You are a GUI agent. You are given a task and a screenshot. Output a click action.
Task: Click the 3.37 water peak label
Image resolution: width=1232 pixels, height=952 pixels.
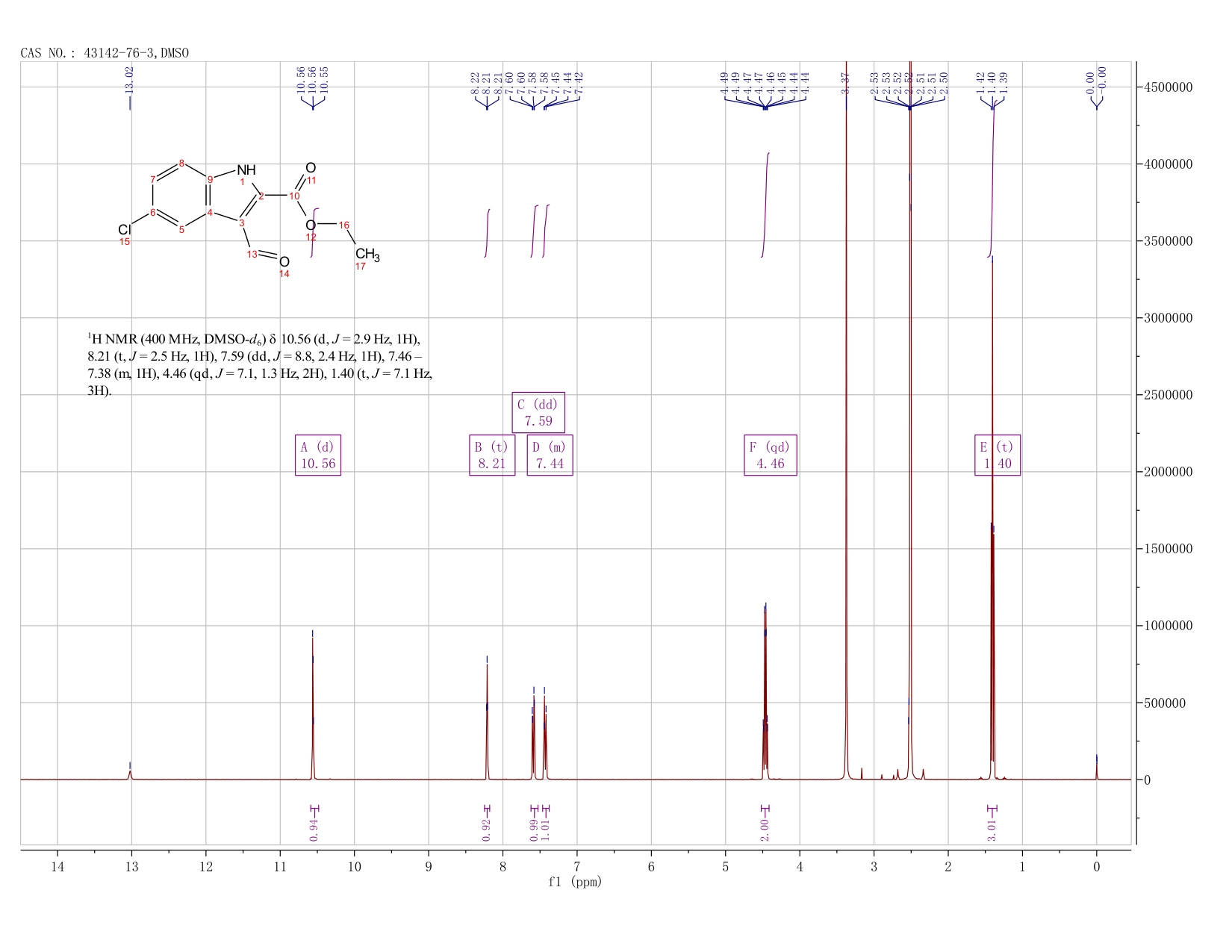845,82
